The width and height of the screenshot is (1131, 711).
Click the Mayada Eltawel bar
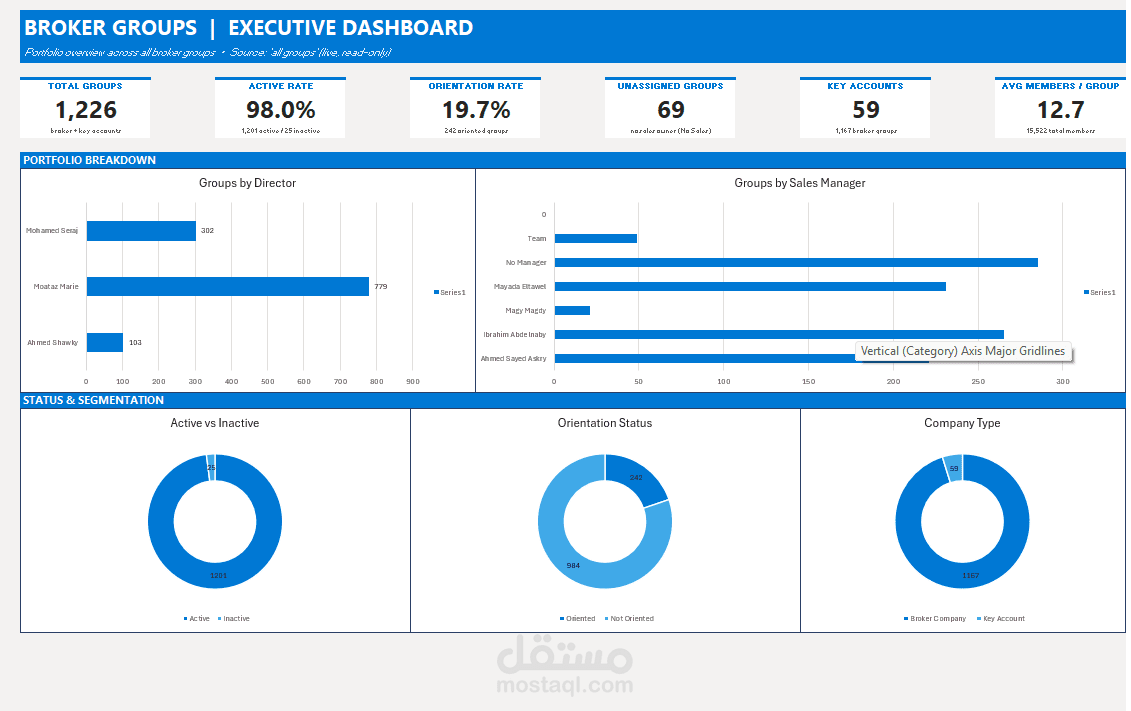coord(750,286)
